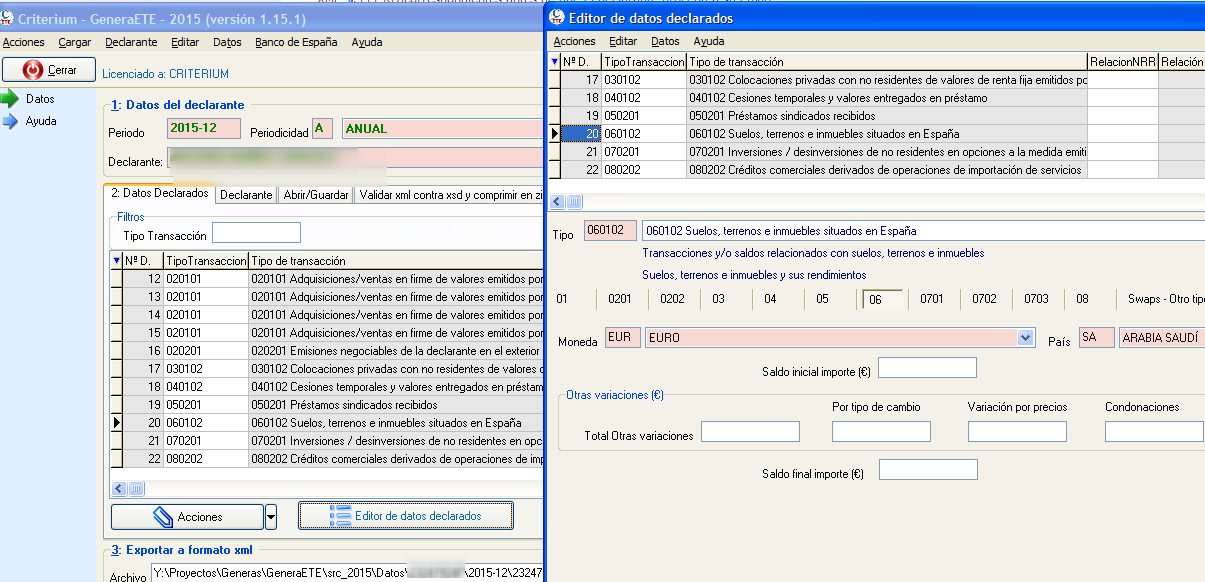Select the 0702 category tab

click(x=984, y=298)
